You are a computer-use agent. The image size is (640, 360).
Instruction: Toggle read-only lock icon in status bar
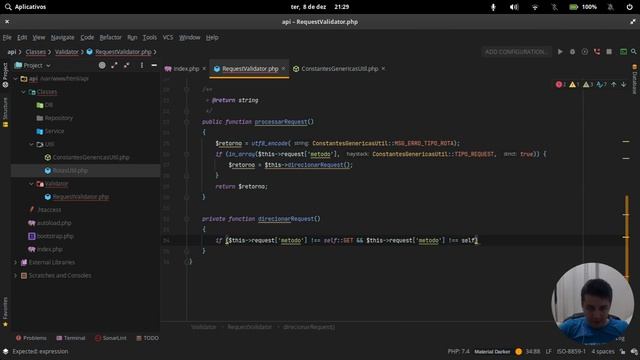tap(622, 351)
